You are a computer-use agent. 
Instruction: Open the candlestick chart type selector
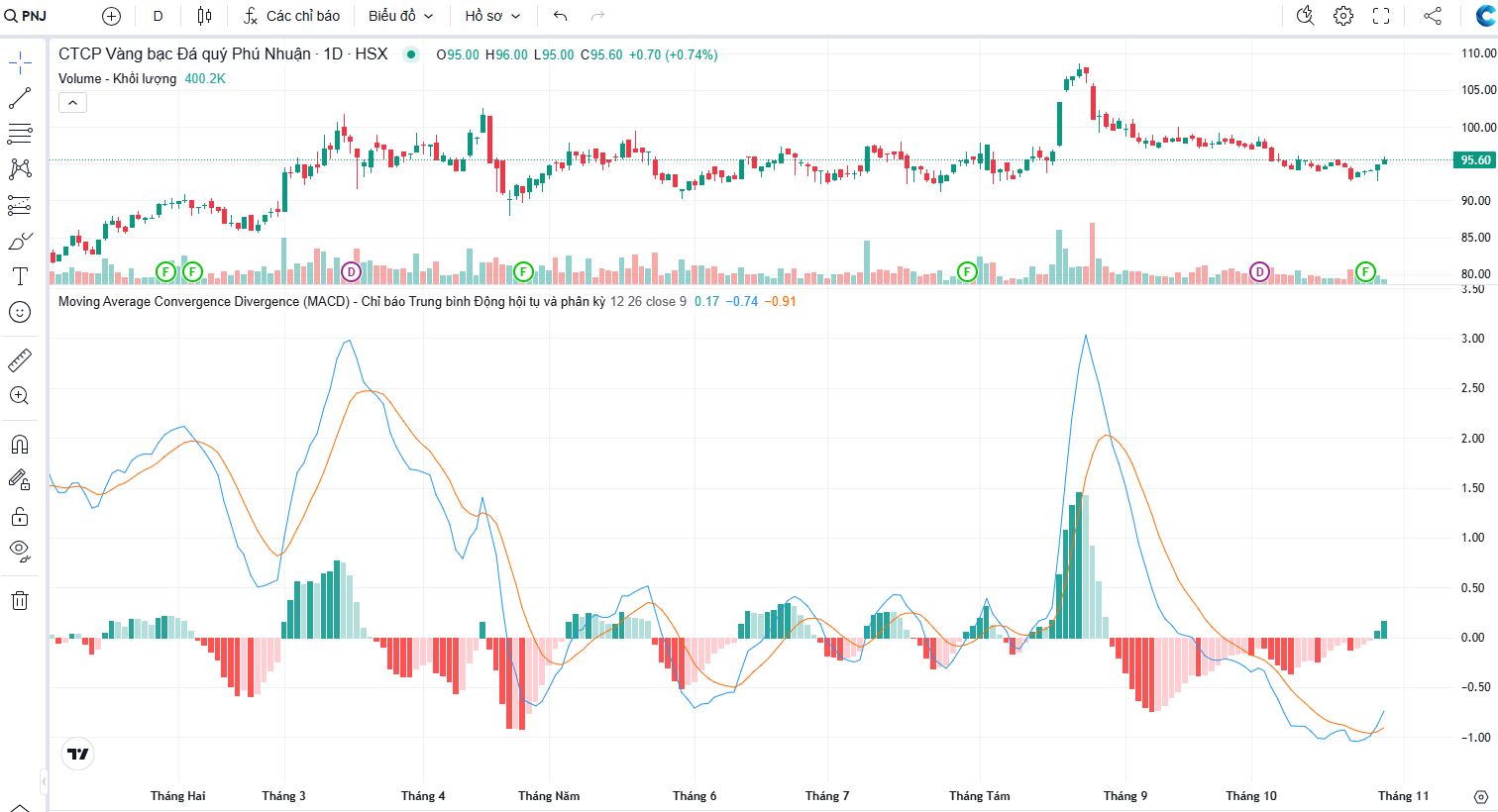pyautogui.click(x=204, y=16)
